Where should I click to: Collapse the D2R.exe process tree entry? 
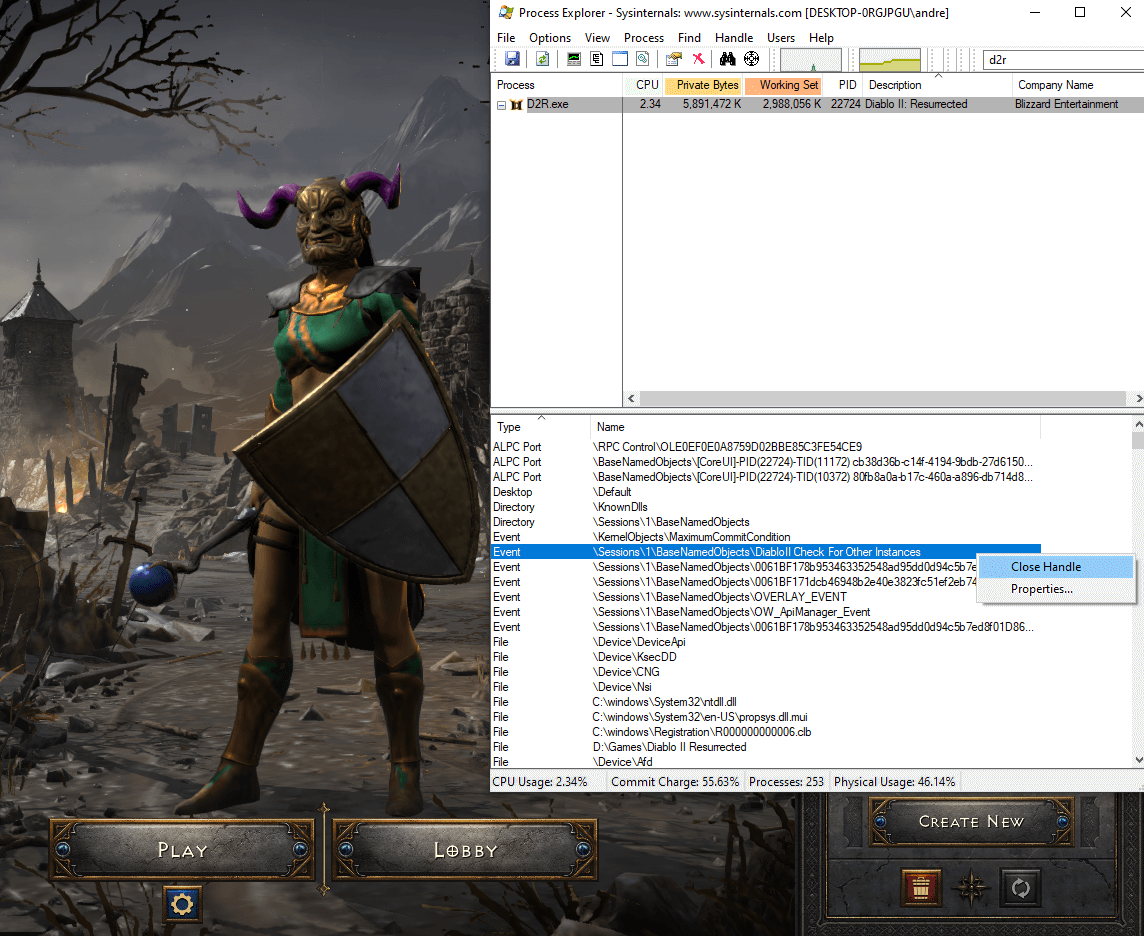point(501,104)
